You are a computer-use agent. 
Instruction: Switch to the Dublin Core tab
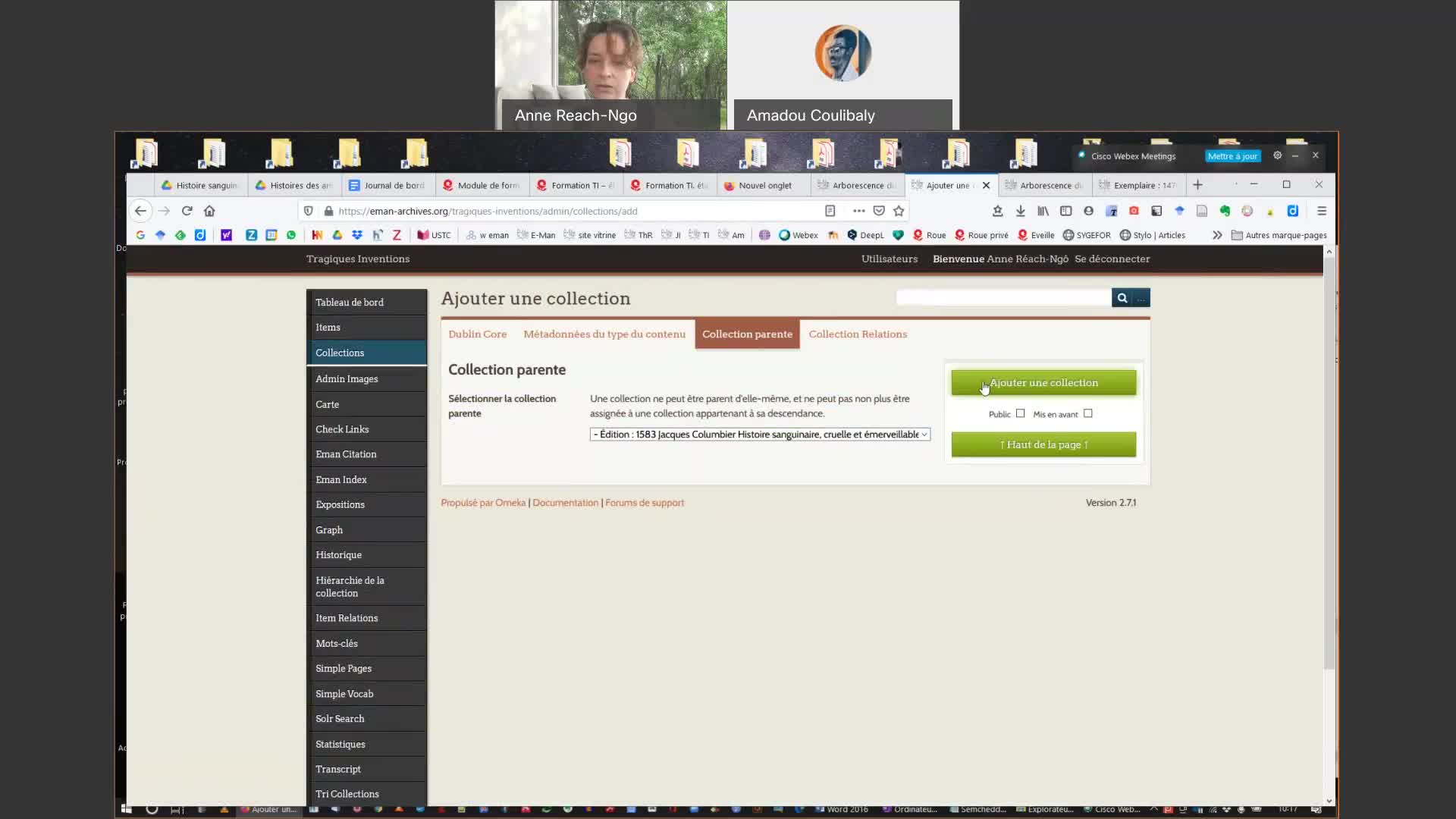477,334
